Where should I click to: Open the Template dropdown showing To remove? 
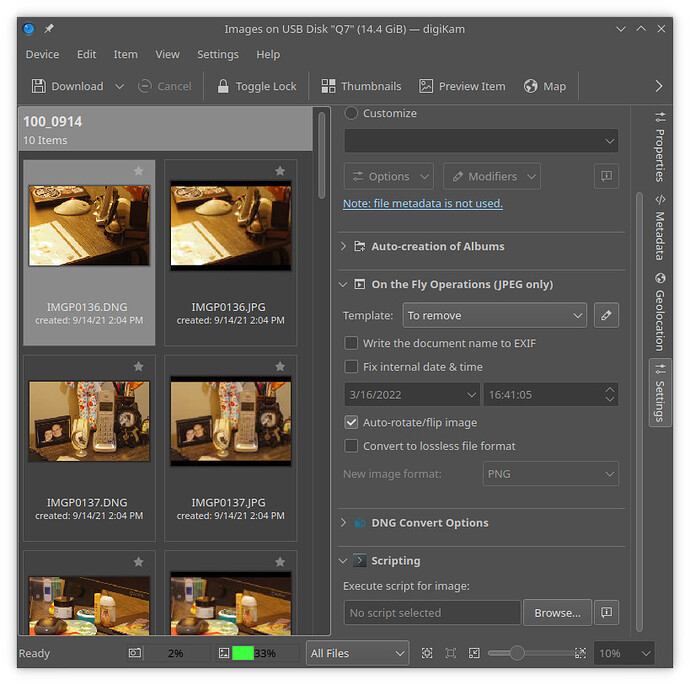494,315
